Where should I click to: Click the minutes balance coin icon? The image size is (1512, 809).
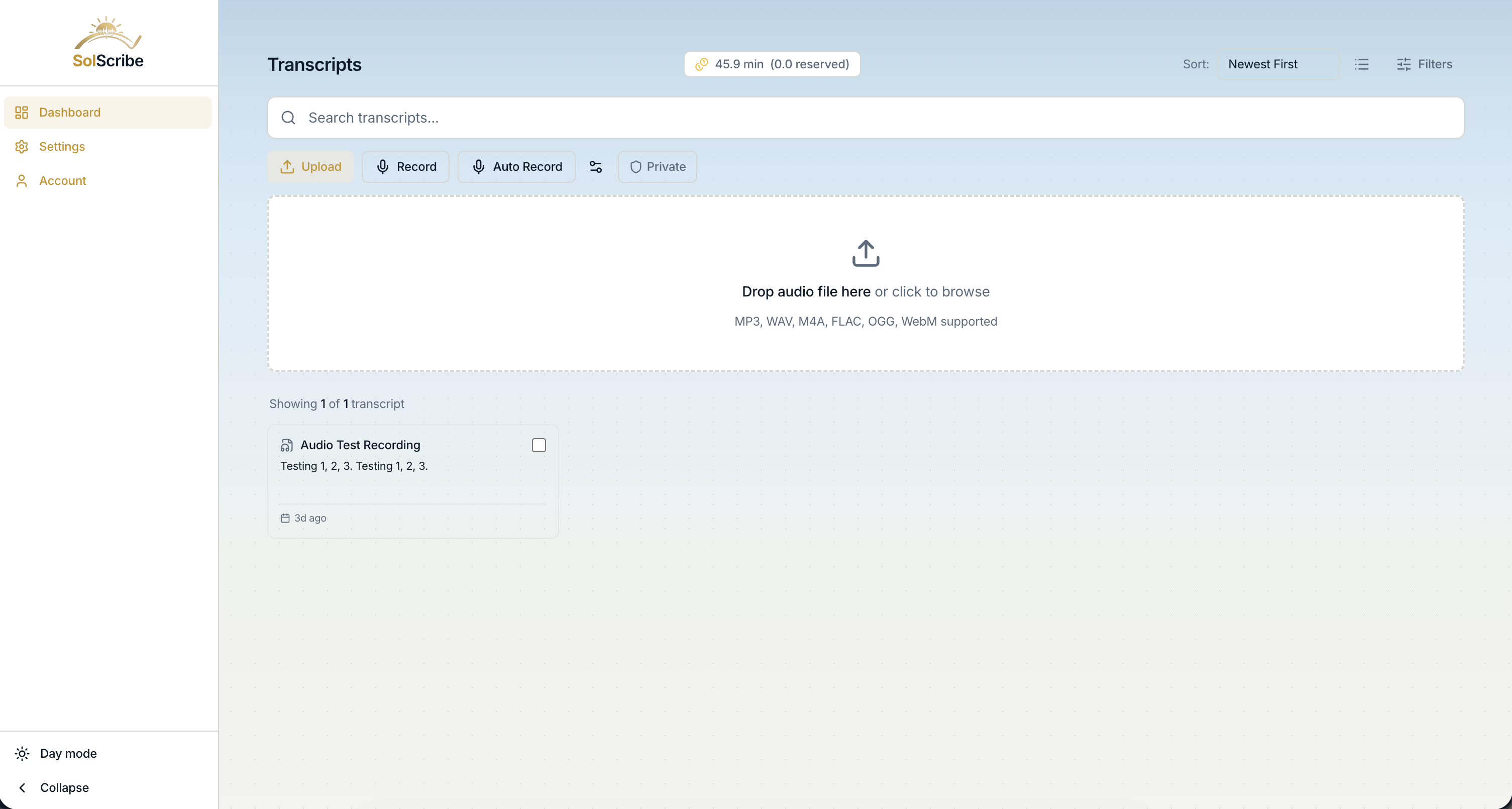coord(702,65)
